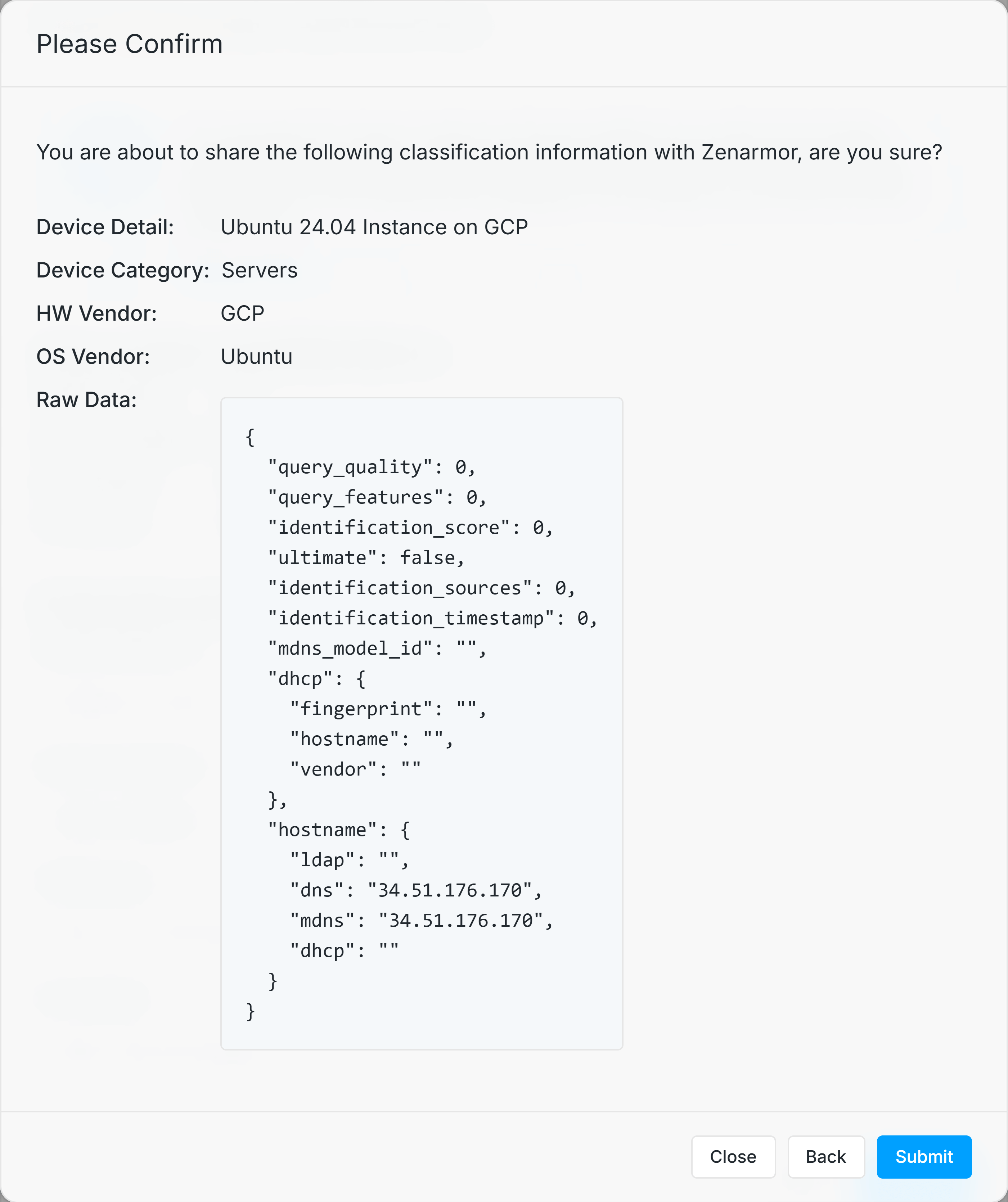Screen dimensions: 1008x1202
Task: Click the "identification_score": 0 line
Action: [410, 528]
